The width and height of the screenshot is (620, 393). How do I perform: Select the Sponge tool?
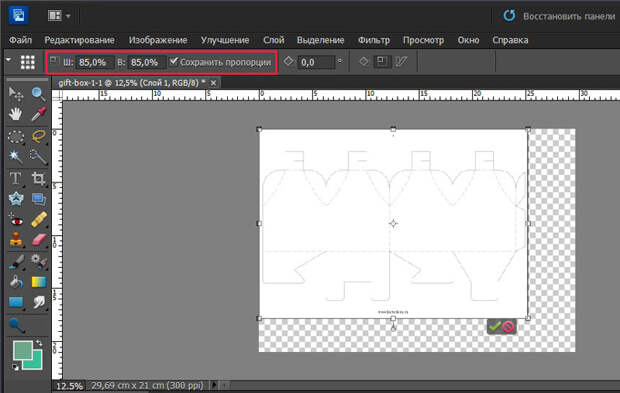(x=16, y=326)
